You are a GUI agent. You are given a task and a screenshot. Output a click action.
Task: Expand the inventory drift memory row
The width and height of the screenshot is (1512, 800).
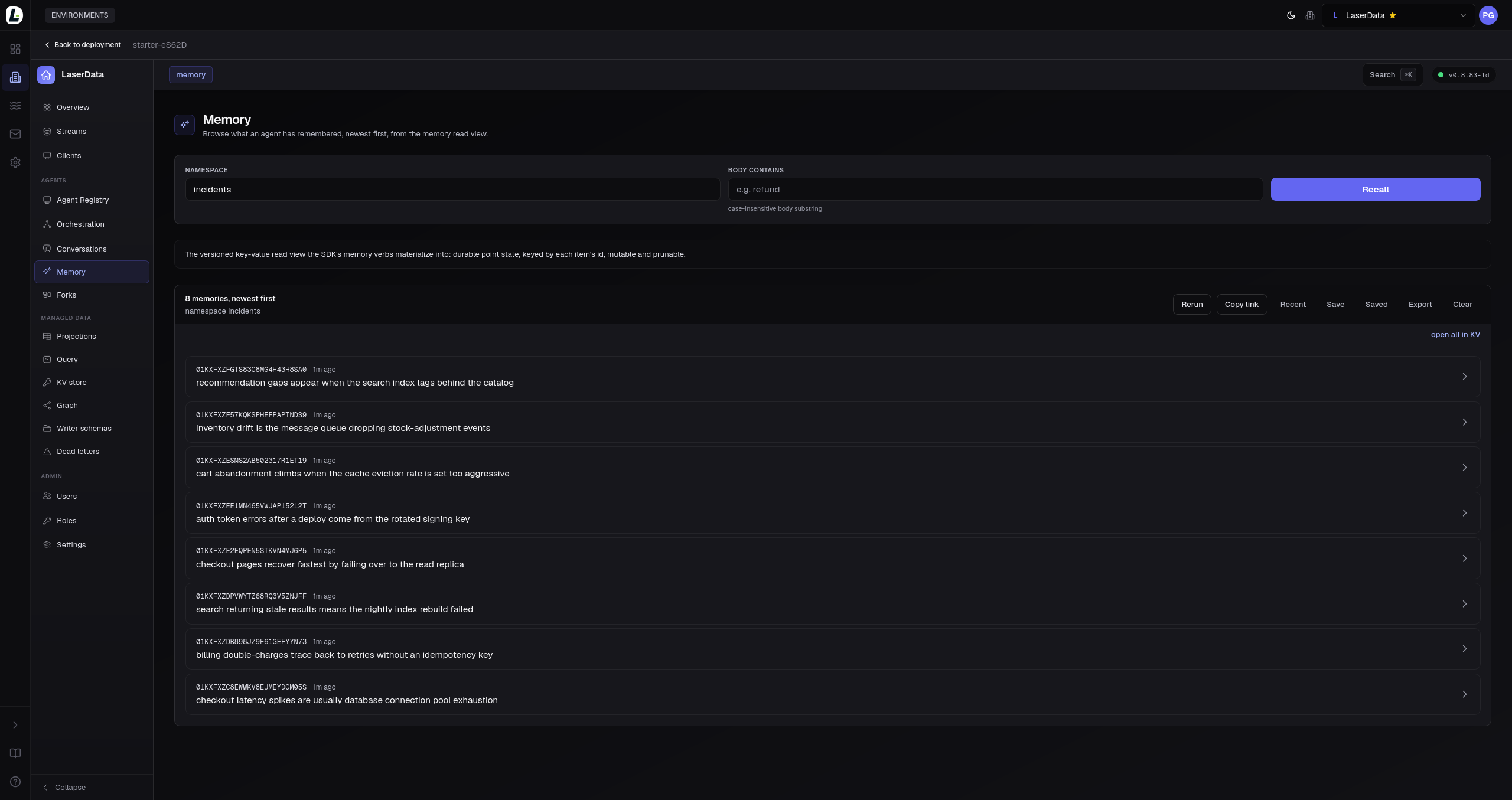tap(833, 422)
